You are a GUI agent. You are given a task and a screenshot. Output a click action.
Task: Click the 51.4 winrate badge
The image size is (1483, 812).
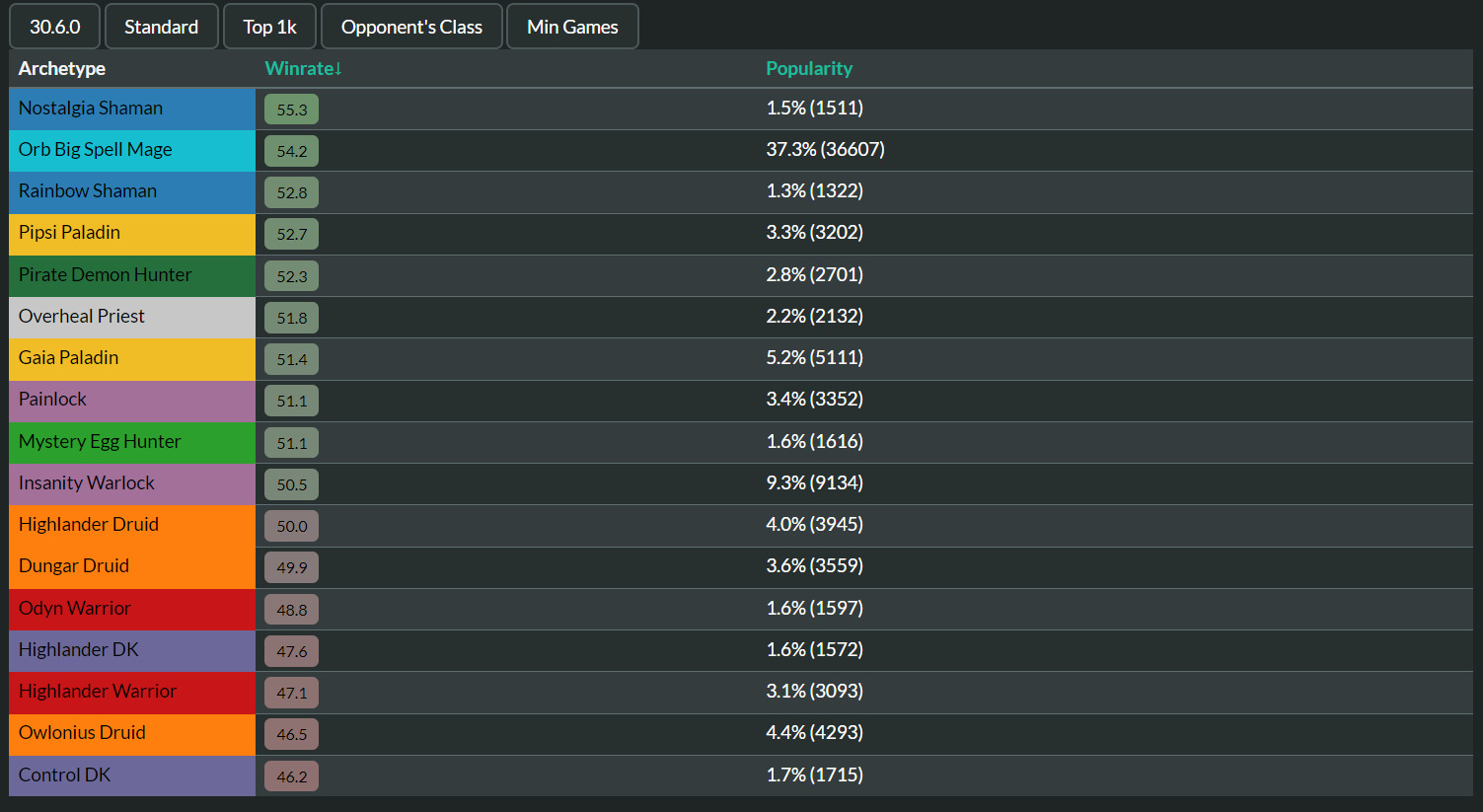(x=291, y=359)
